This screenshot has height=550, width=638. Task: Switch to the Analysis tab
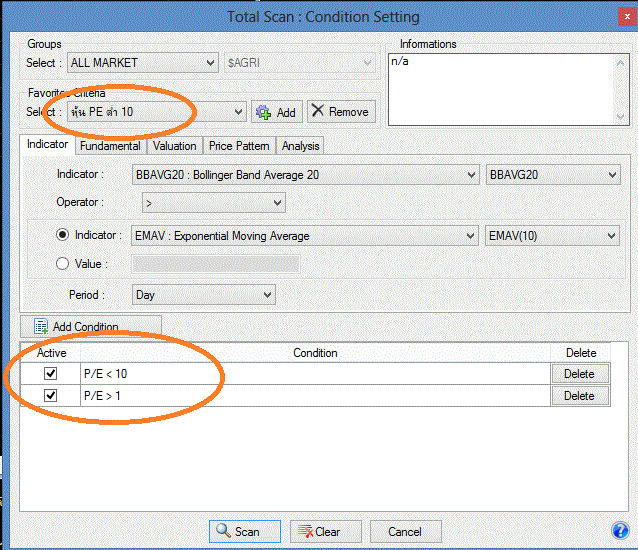tap(301, 146)
